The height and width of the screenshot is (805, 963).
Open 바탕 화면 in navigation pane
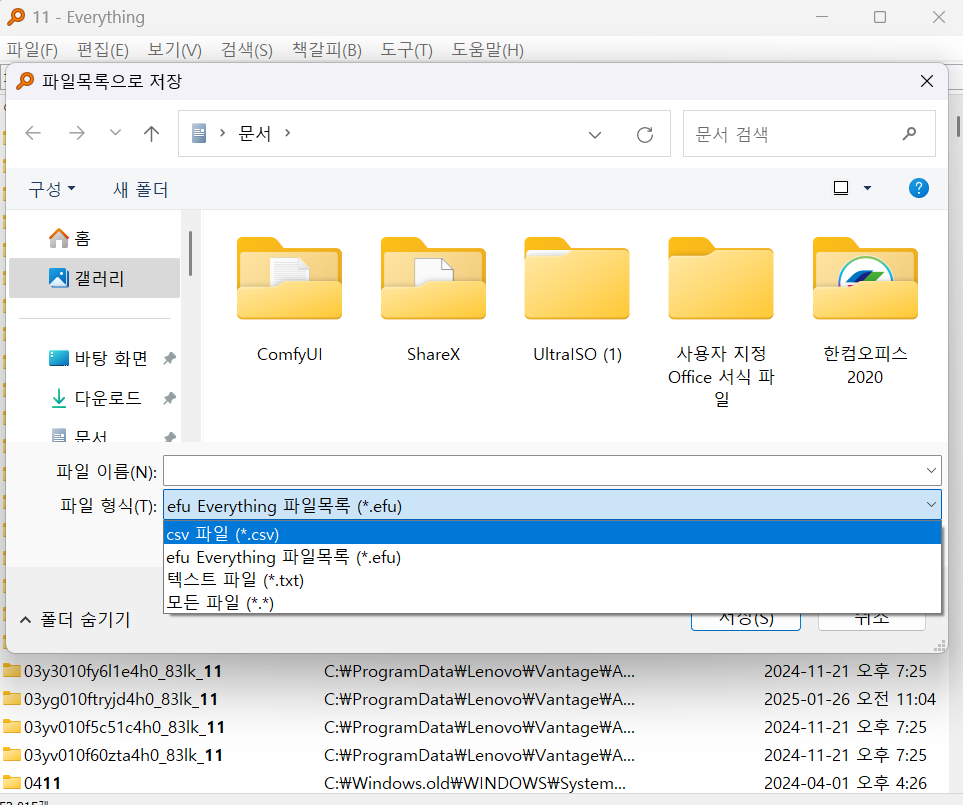(x=98, y=358)
